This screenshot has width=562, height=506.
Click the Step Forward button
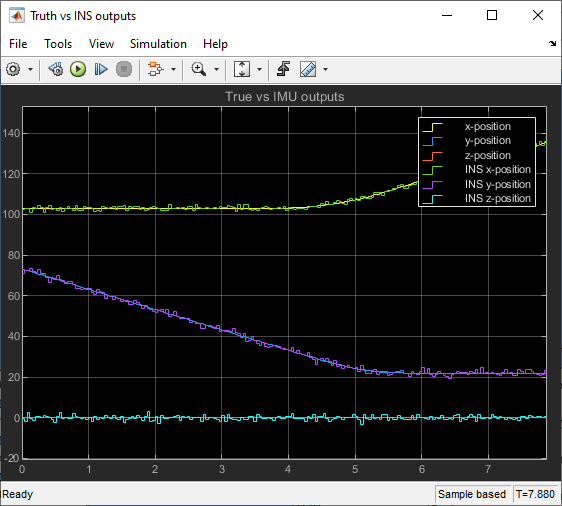(x=101, y=69)
